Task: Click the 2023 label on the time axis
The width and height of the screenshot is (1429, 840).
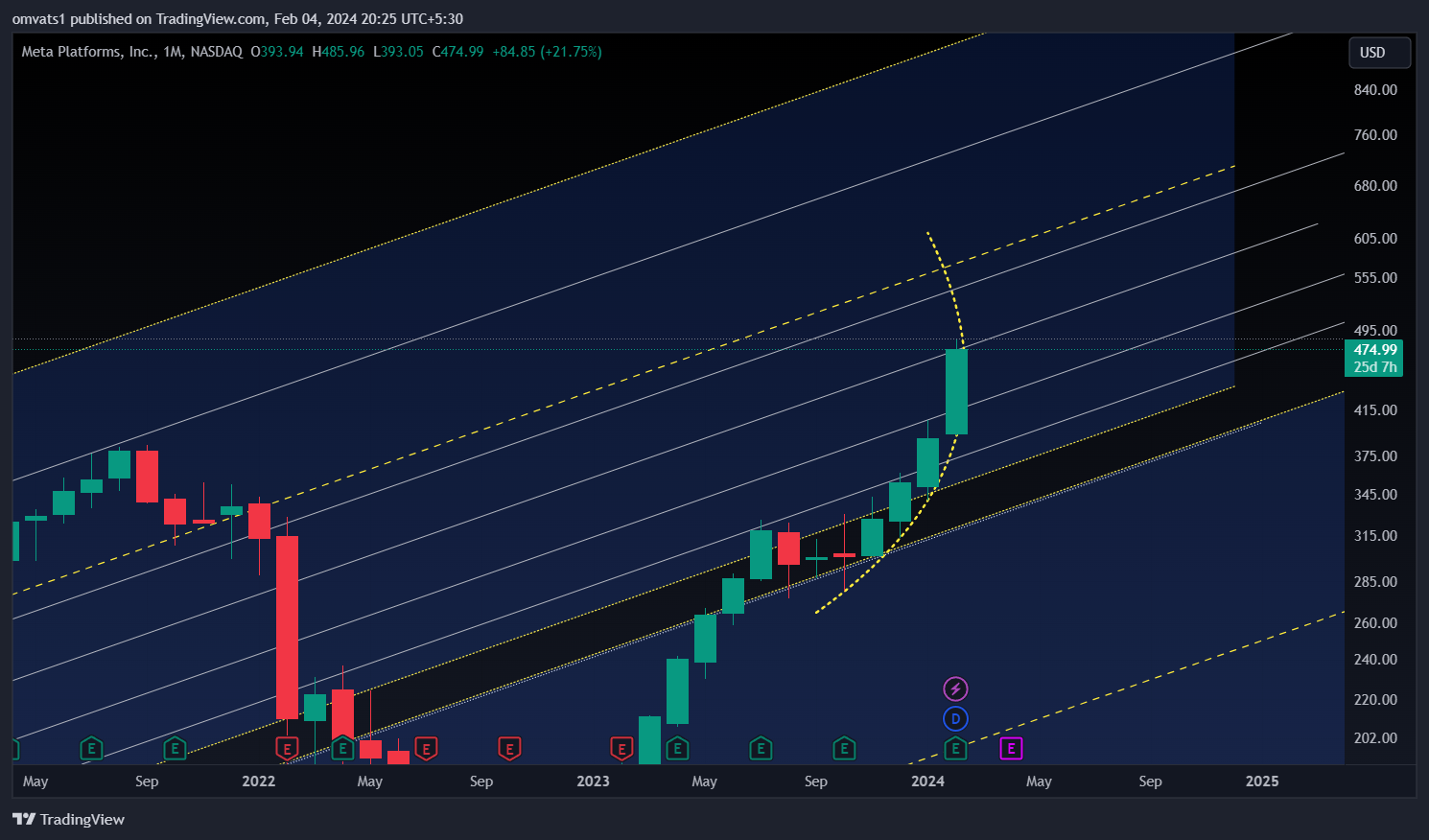Action: (x=593, y=781)
